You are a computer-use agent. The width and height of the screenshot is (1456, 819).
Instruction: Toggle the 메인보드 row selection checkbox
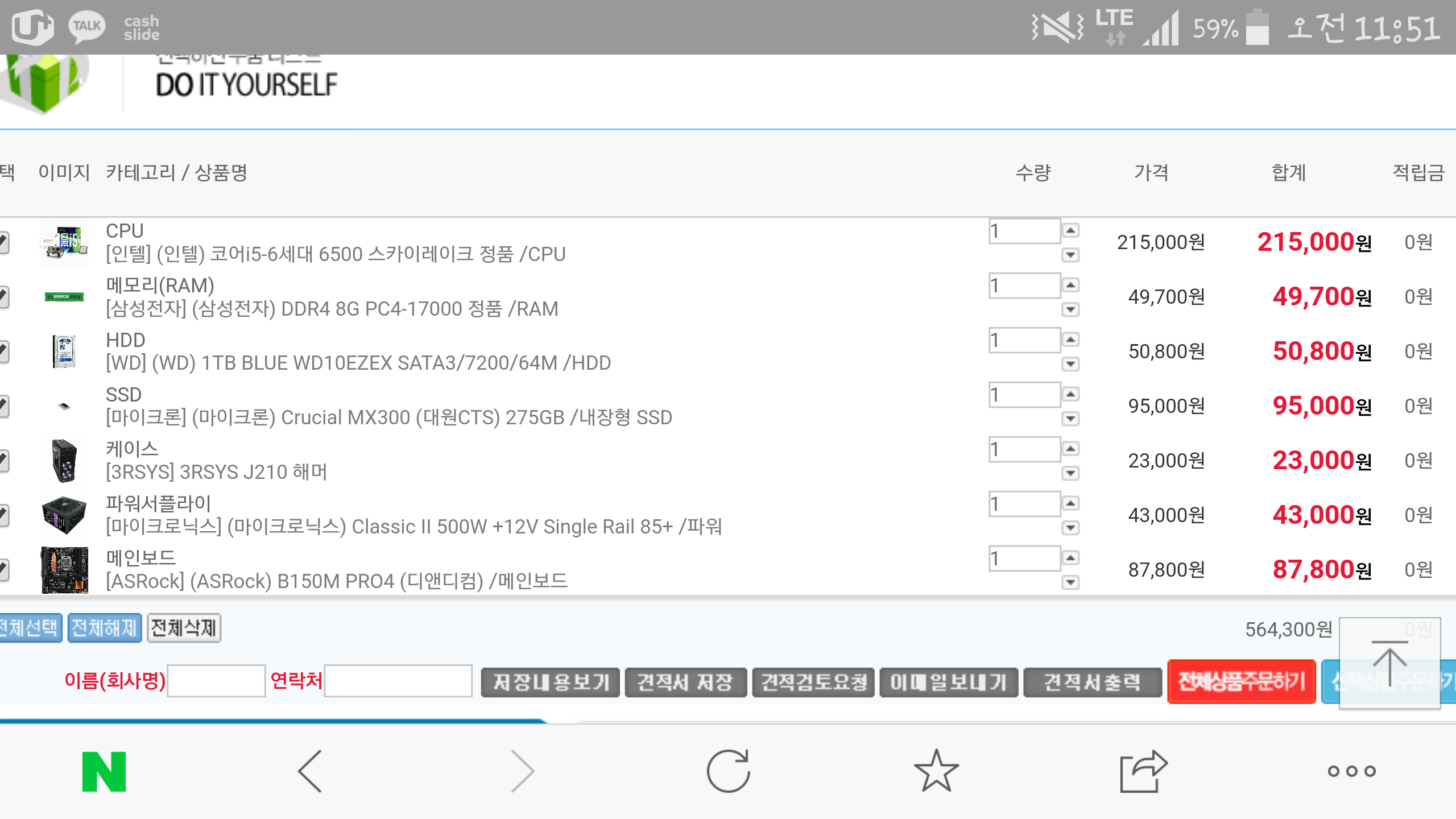[3, 569]
